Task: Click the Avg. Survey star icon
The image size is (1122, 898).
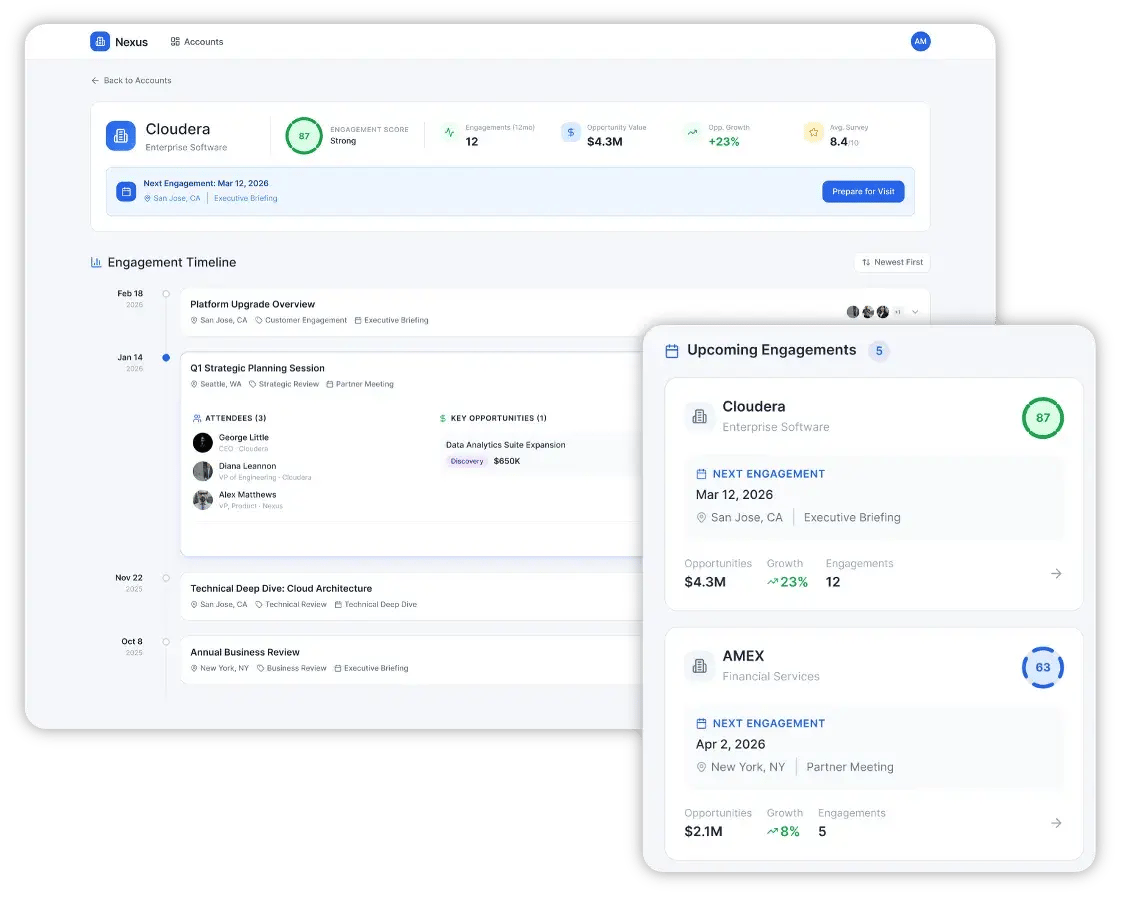Action: pyautogui.click(x=814, y=132)
